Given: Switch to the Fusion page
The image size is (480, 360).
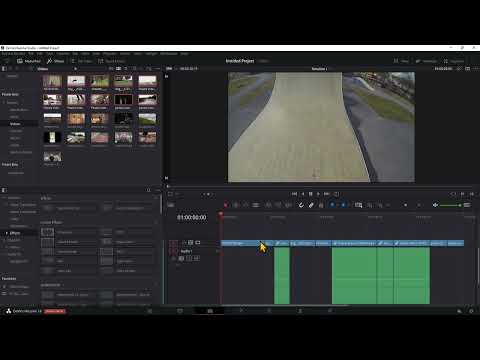Looking at the screenshot, I should (x=240, y=311).
